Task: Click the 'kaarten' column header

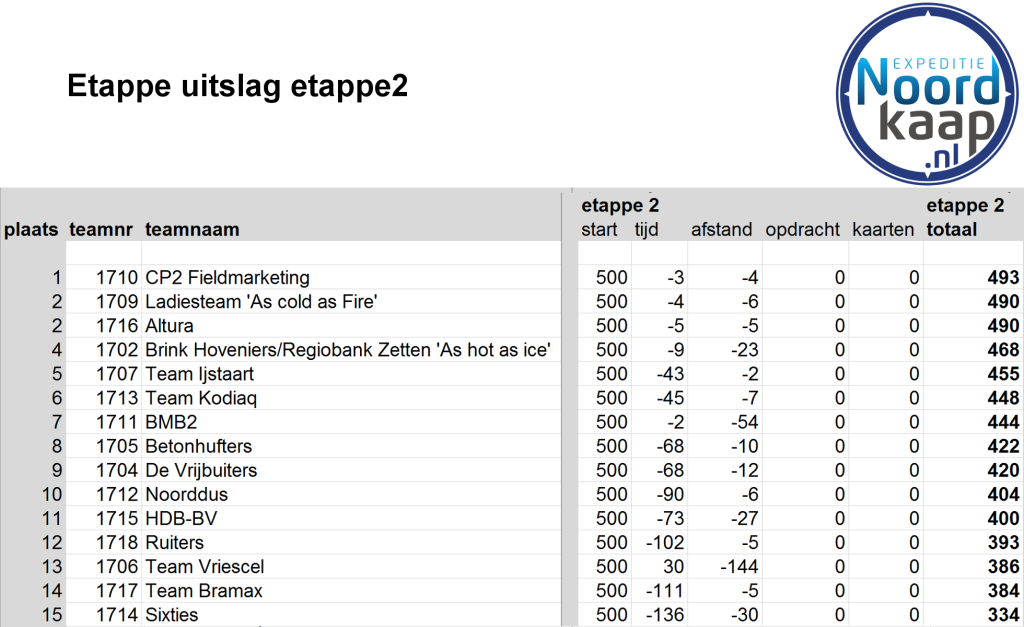Action: click(883, 230)
